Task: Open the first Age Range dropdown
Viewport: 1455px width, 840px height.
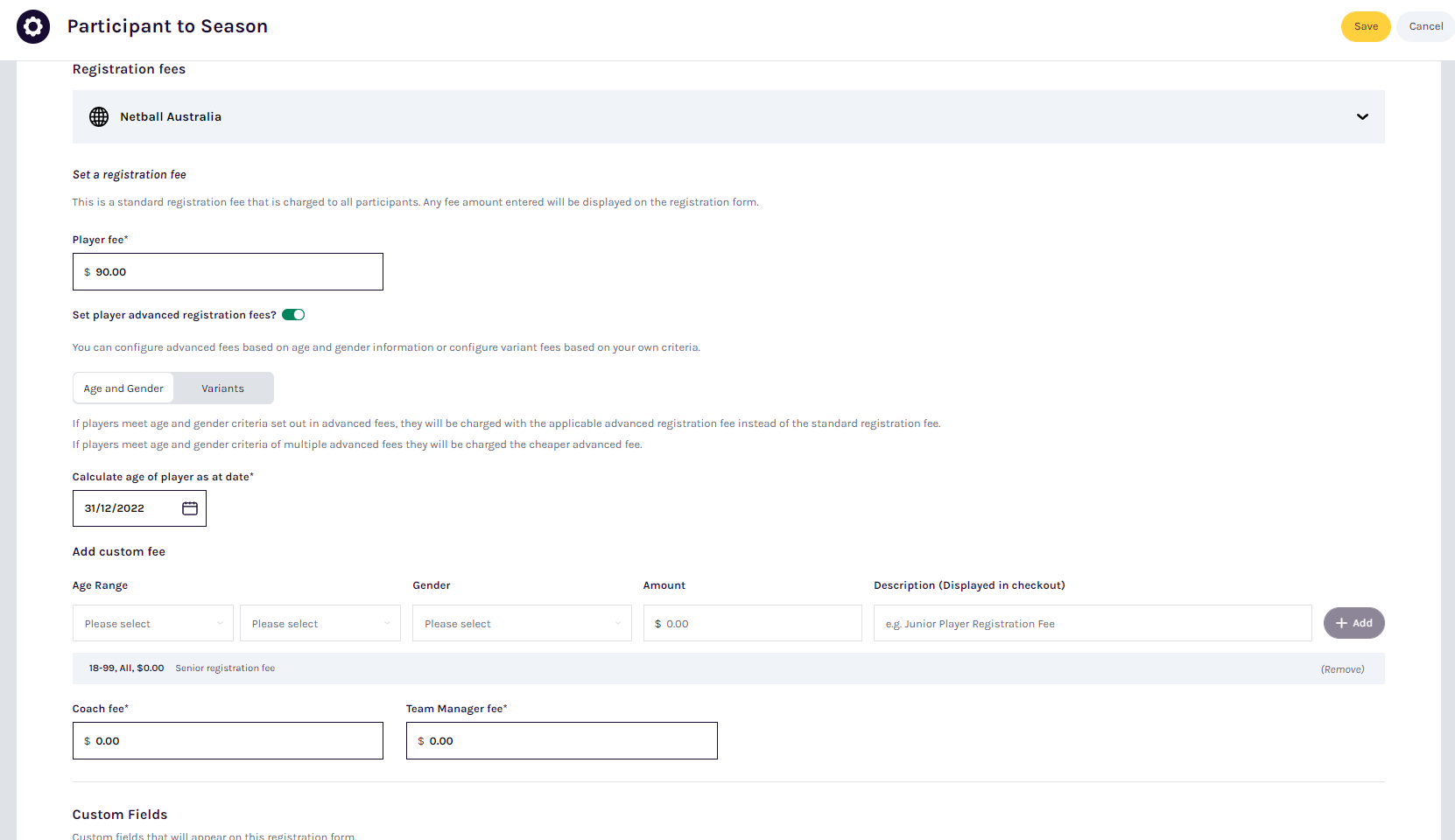Action: [x=153, y=623]
